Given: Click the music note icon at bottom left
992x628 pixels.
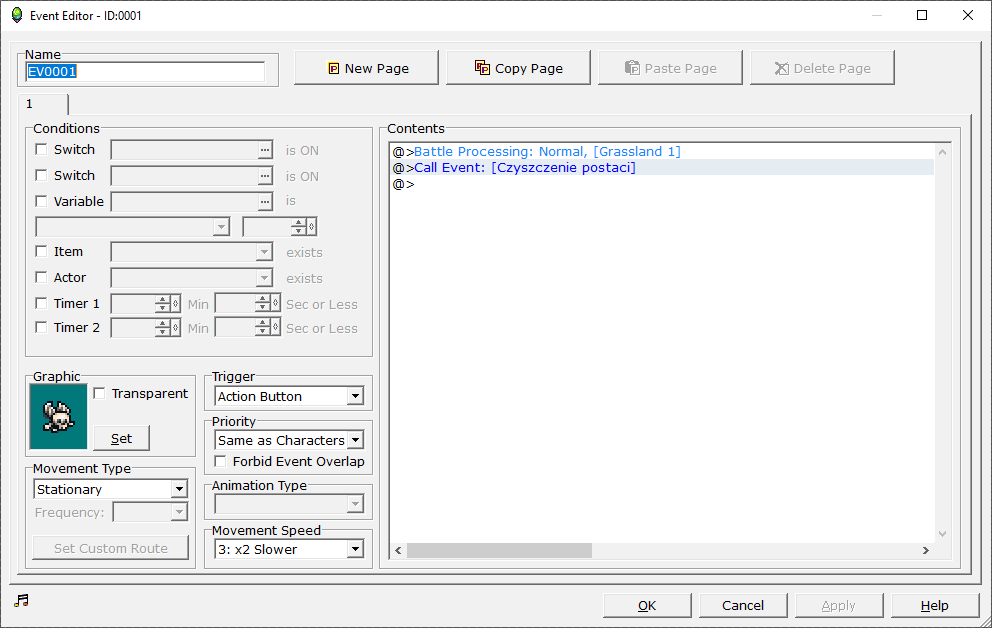Looking at the screenshot, I should pyautogui.click(x=22, y=600).
